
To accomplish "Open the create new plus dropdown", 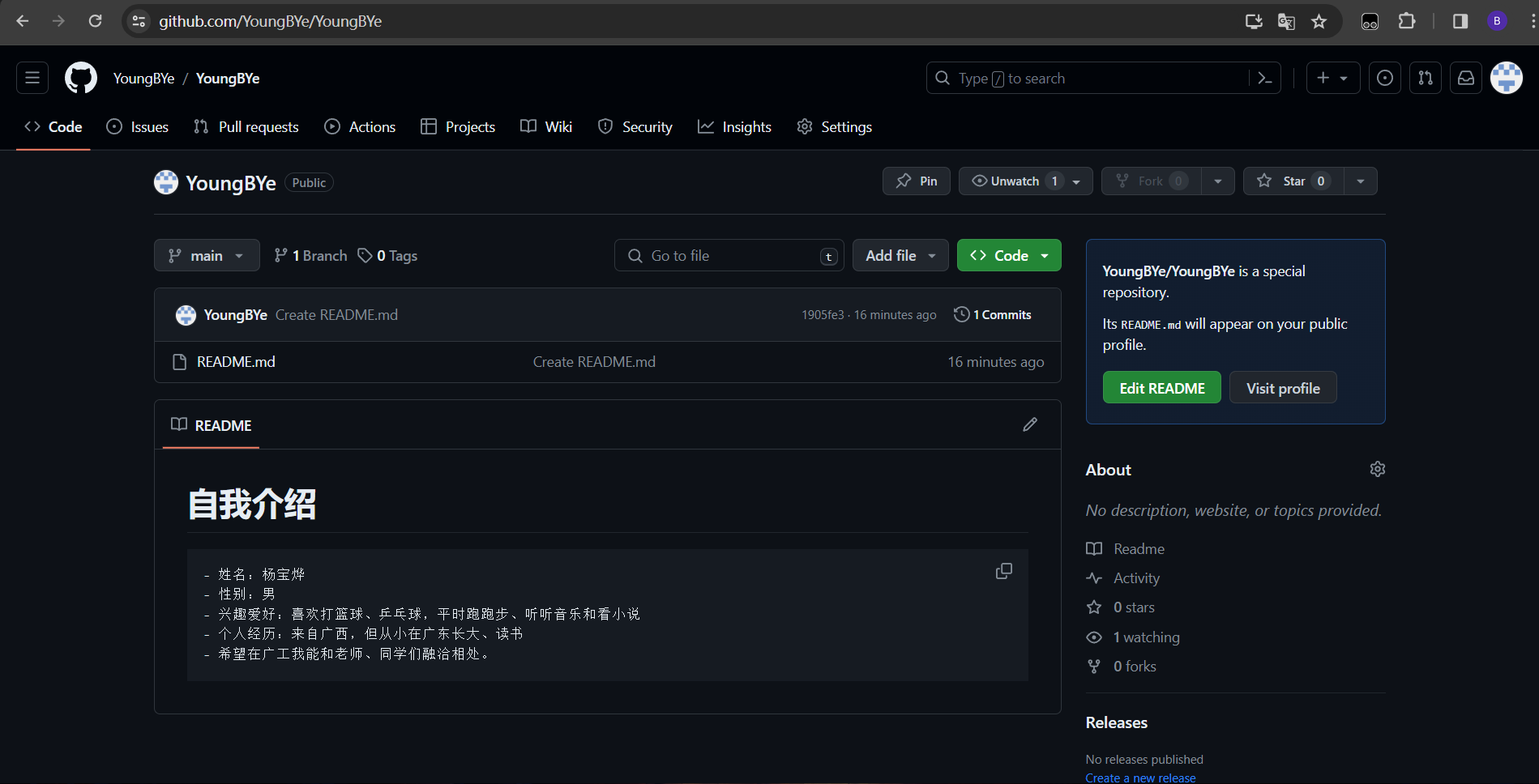I will [1333, 78].
